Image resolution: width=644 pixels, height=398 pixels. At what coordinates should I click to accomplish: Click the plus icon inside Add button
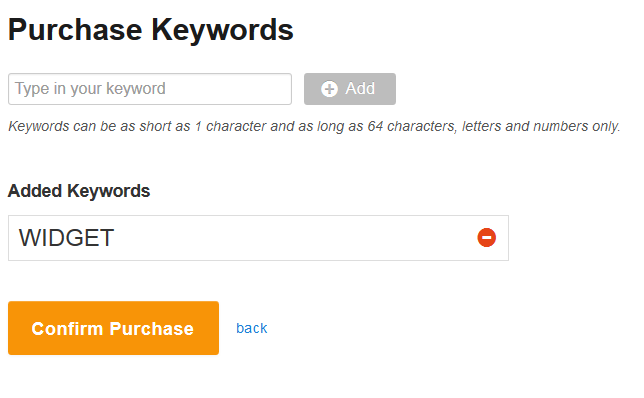329,89
